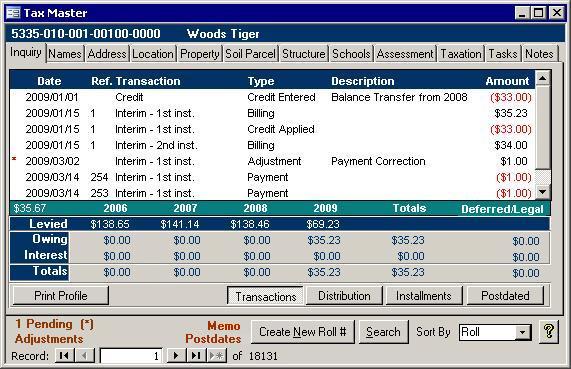571x369 pixels.
Task: Select the Credit Applied transaction type
Action: pos(281,129)
